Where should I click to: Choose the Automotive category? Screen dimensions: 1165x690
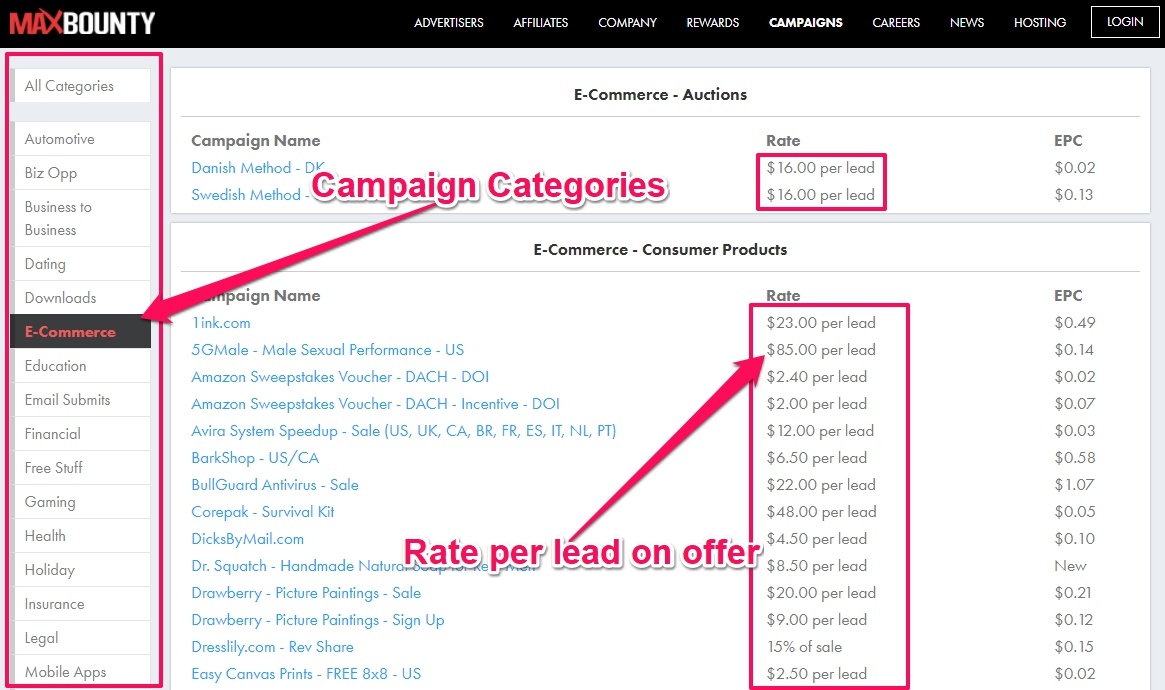(82, 139)
